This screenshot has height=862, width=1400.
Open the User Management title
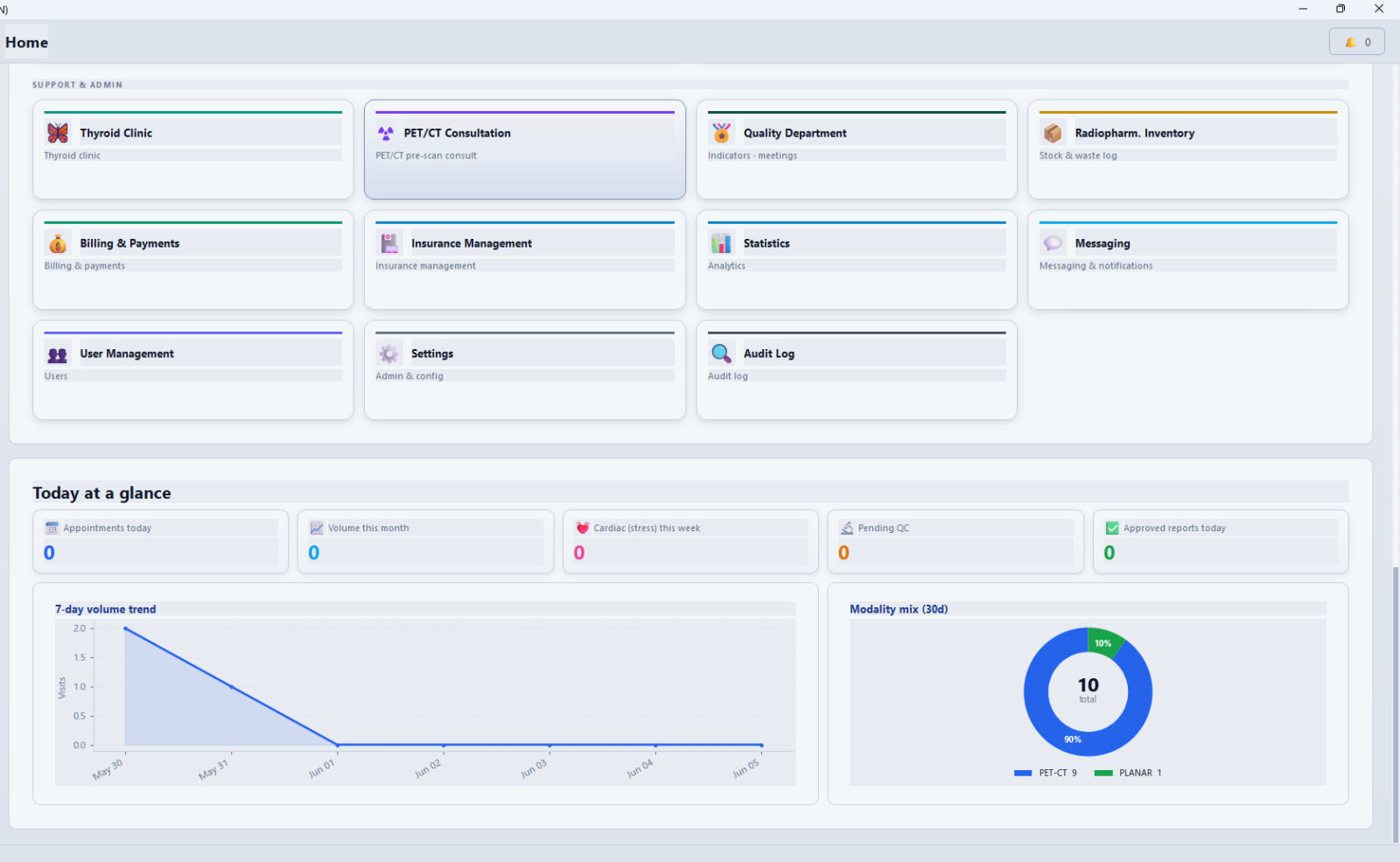[x=127, y=354]
